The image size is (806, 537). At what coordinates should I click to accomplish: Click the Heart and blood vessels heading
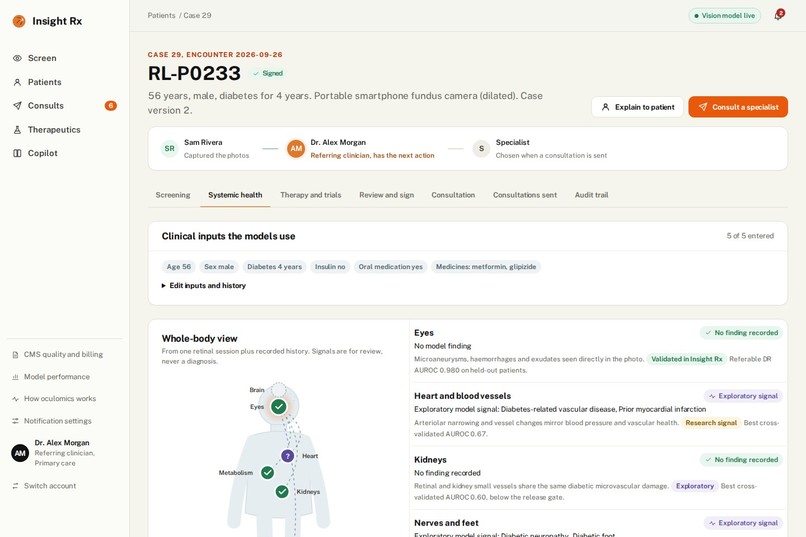coord(463,396)
